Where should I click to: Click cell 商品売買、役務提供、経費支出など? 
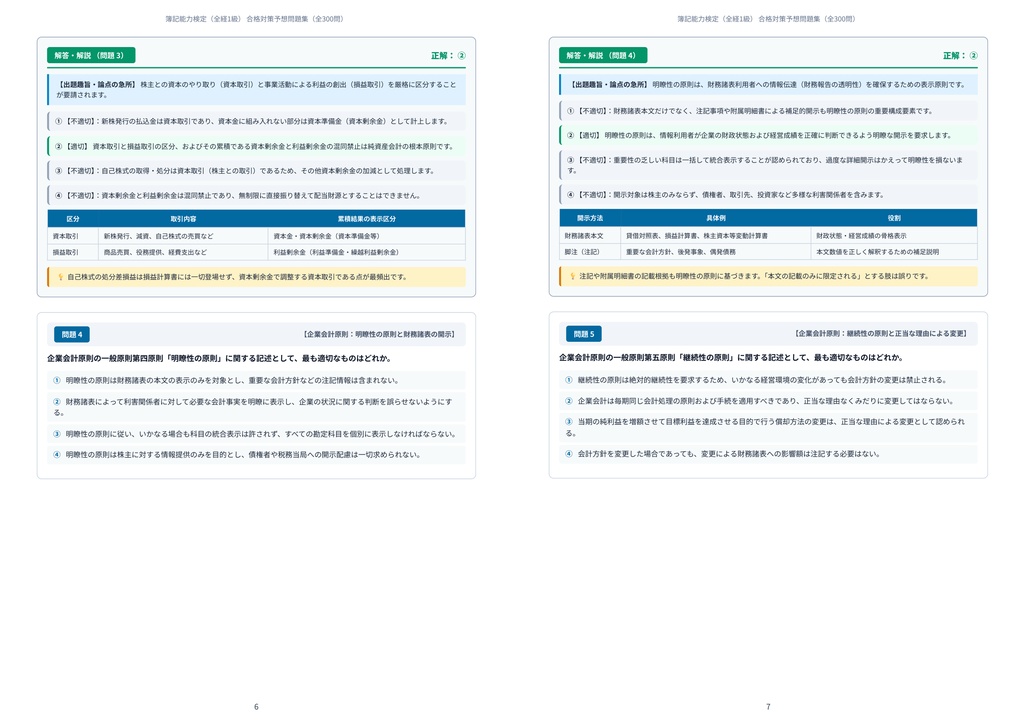click(x=184, y=252)
